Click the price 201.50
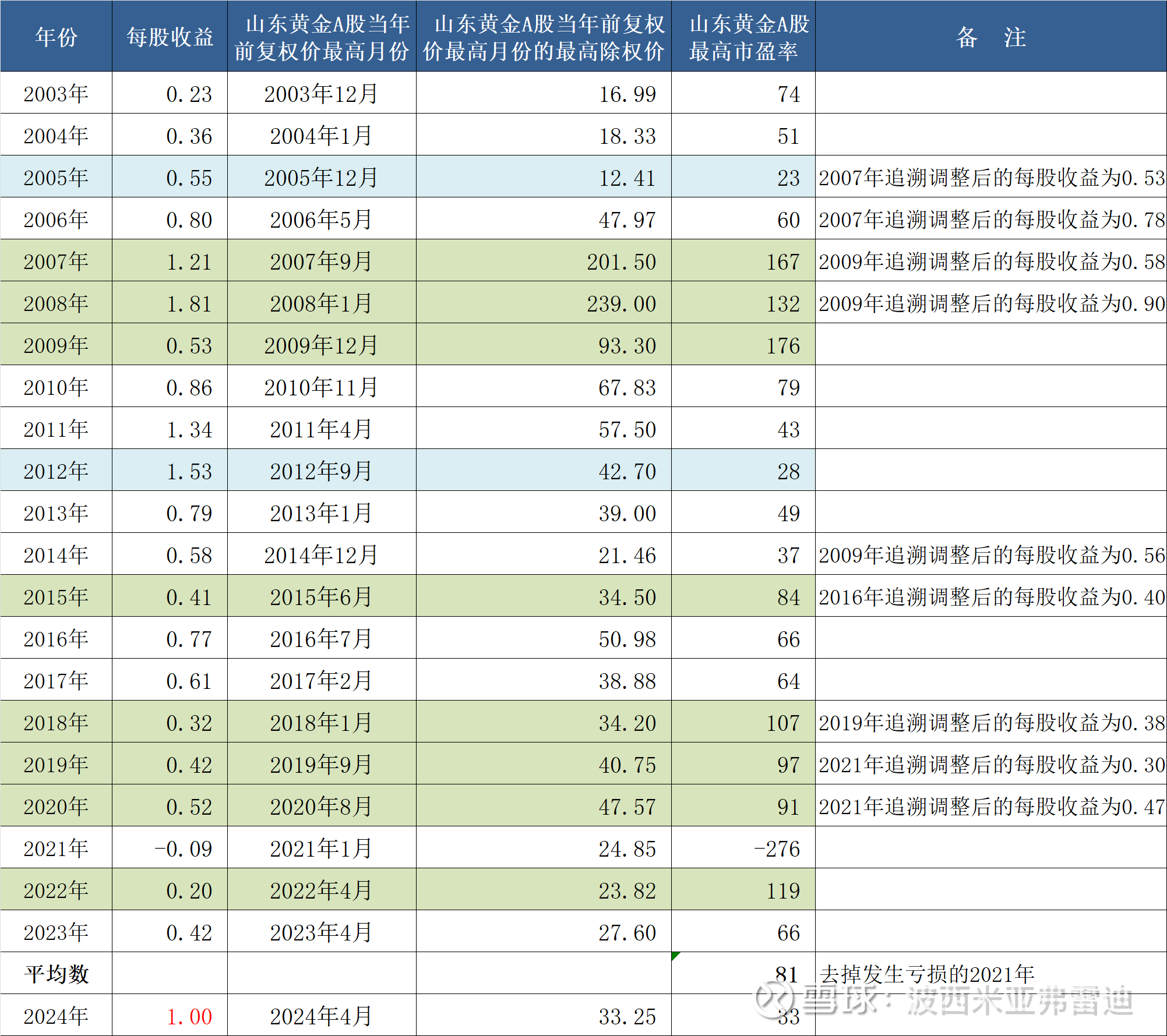 point(622,262)
